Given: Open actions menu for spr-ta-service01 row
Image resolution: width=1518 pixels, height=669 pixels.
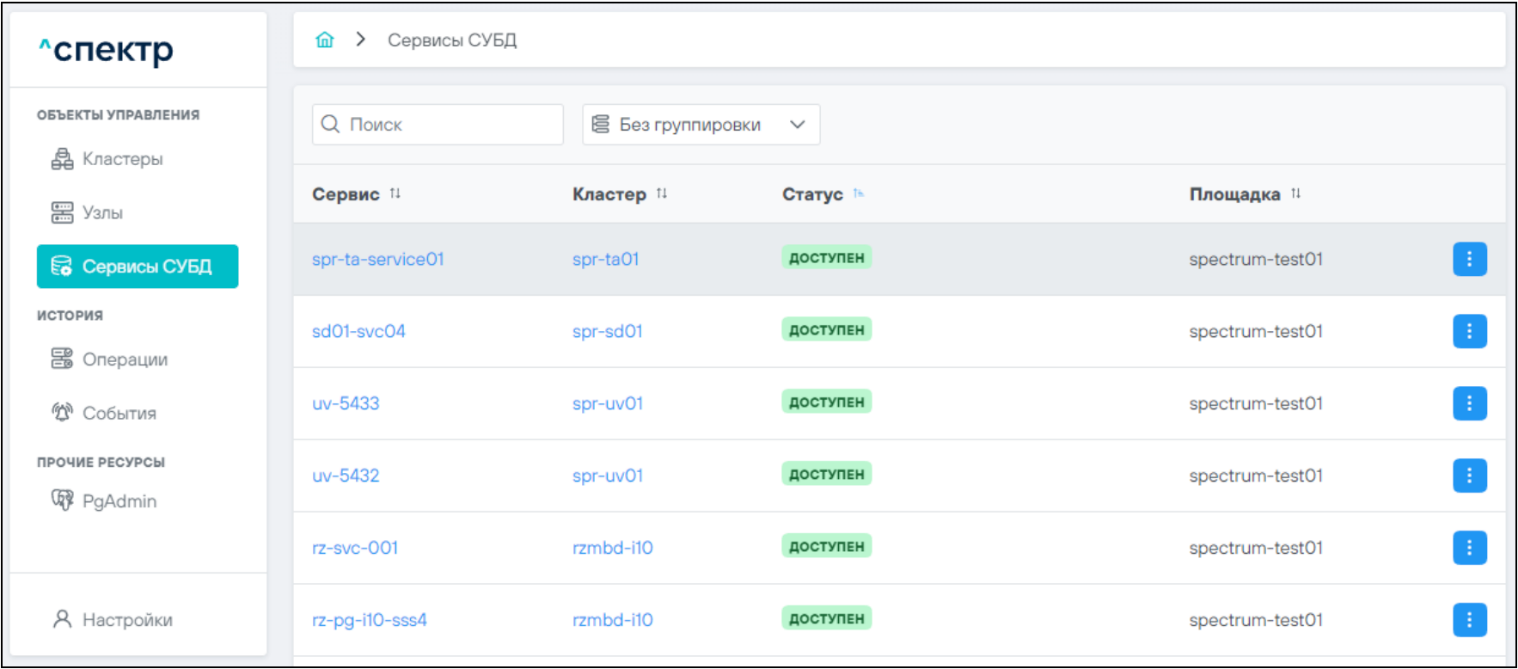Looking at the screenshot, I should click(x=1469, y=259).
